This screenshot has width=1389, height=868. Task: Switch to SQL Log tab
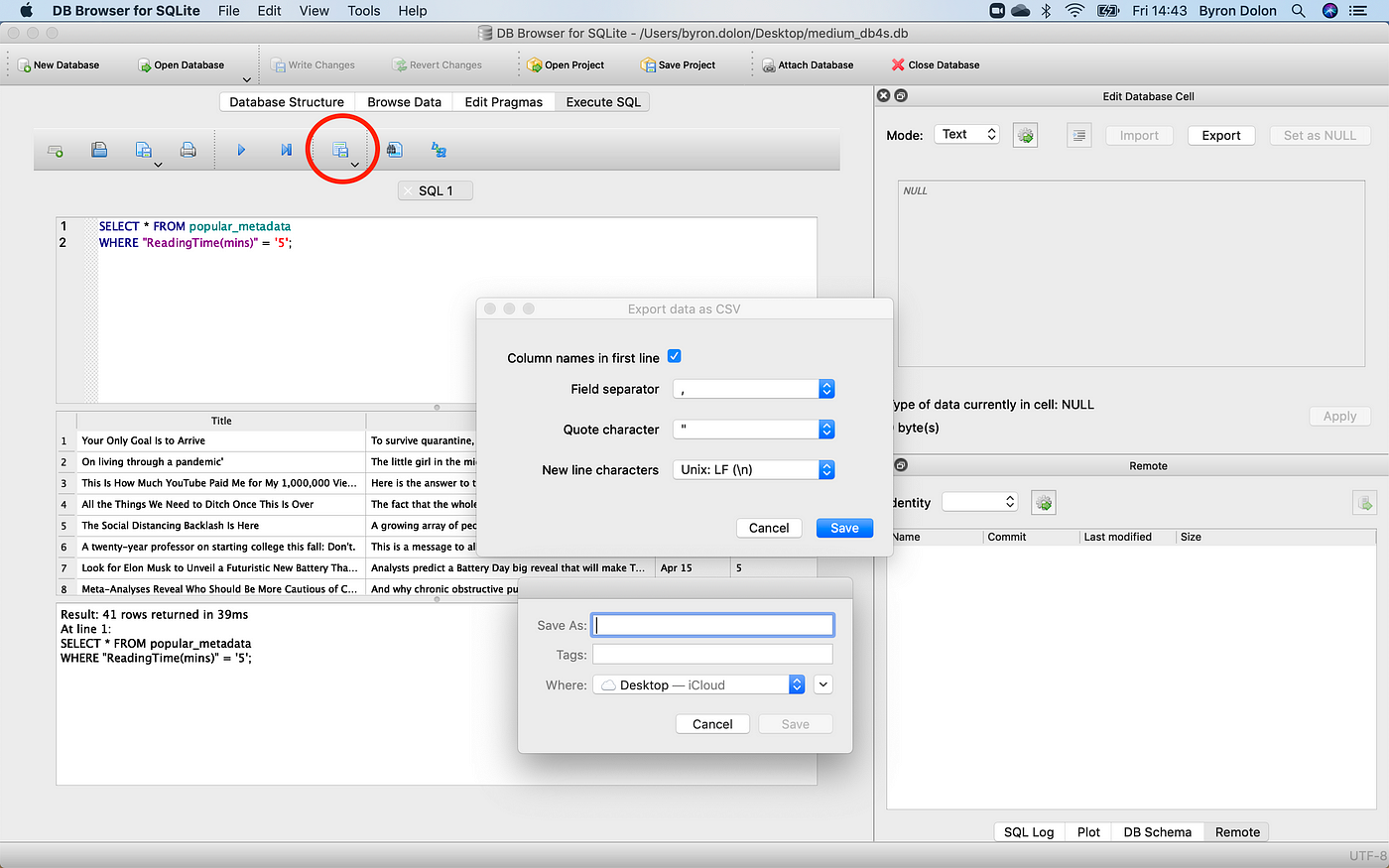[1029, 832]
